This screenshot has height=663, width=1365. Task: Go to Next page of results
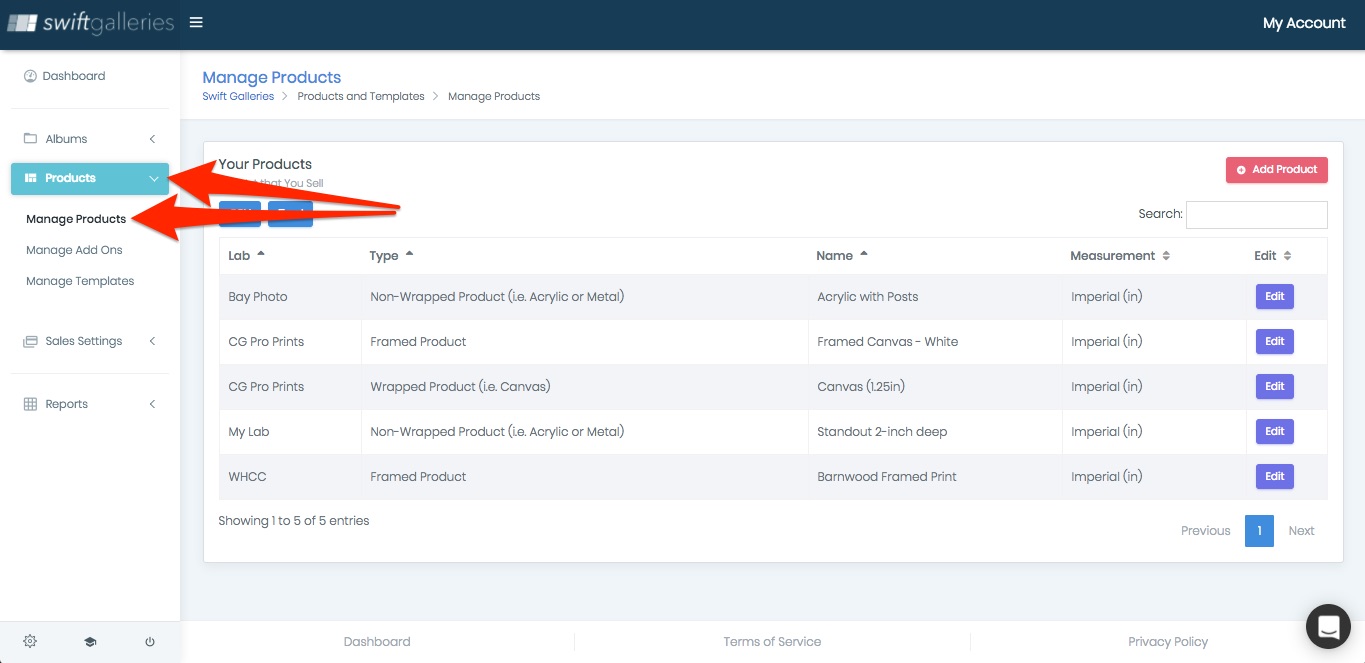(x=1301, y=531)
